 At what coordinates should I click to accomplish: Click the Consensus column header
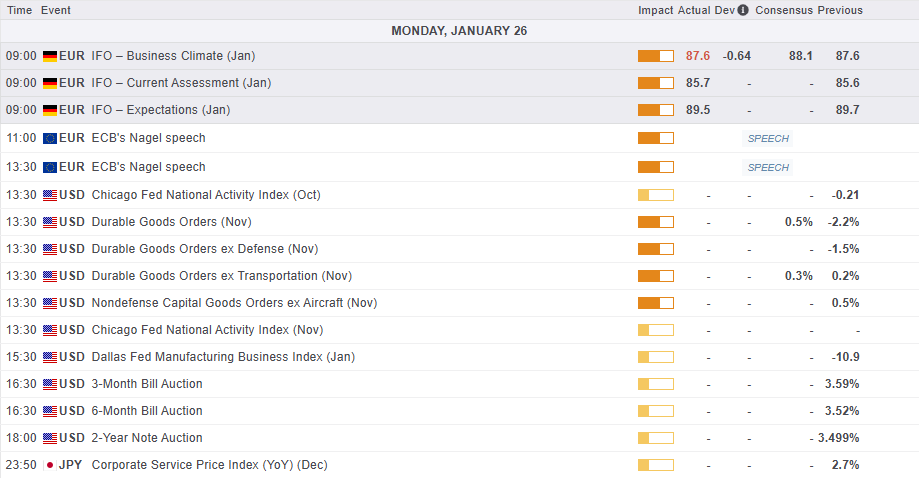tap(783, 10)
